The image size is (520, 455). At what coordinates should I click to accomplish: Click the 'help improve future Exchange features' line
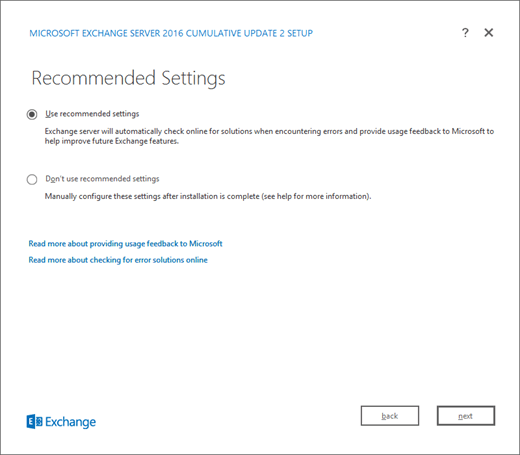(112, 141)
